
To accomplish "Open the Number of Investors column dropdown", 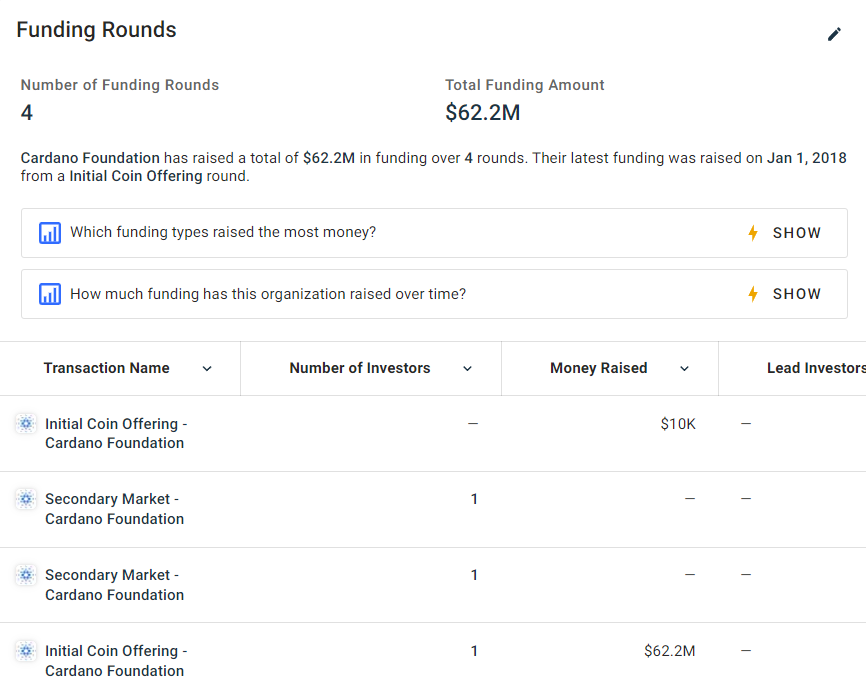I will point(467,368).
